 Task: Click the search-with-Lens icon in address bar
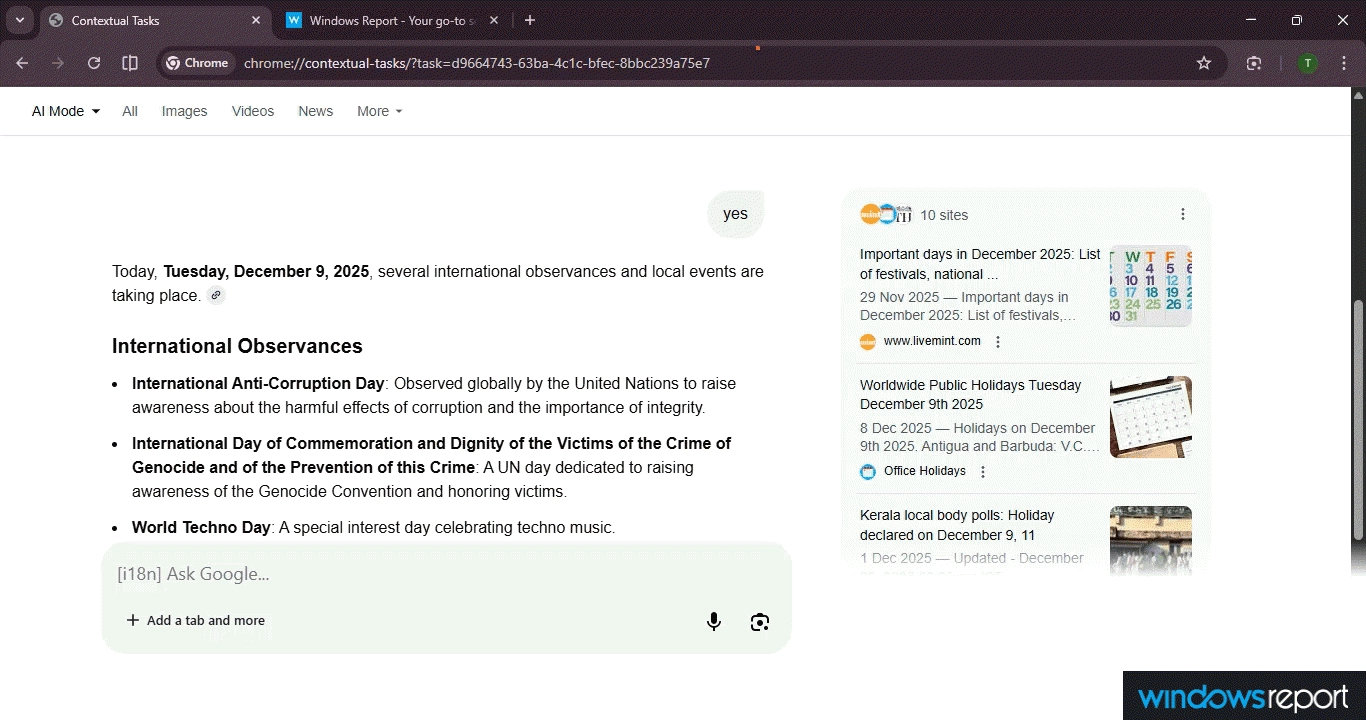click(x=1253, y=62)
